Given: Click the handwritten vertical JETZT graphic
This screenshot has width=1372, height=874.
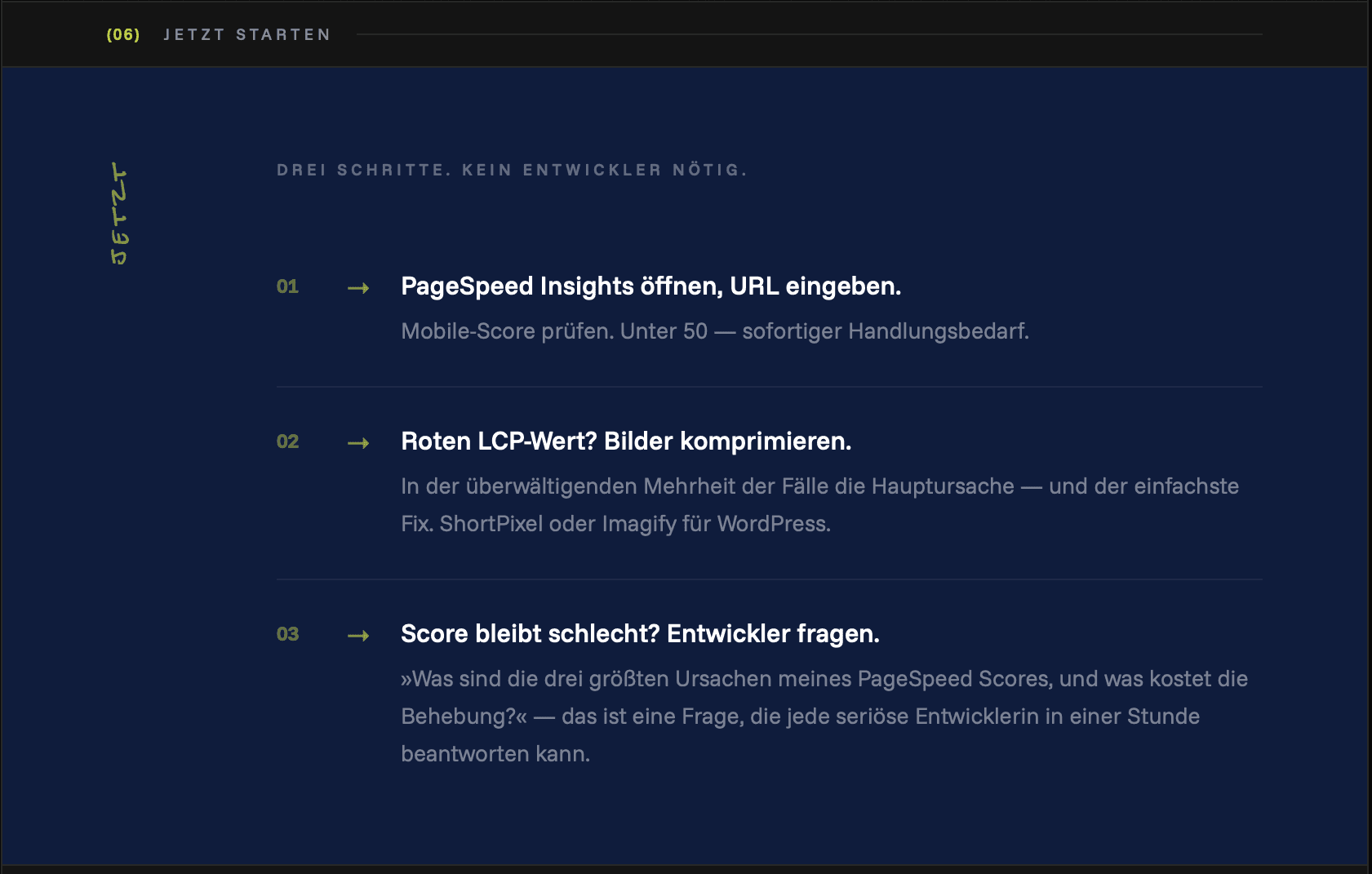Looking at the screenshot, I should tap(120, 214).
